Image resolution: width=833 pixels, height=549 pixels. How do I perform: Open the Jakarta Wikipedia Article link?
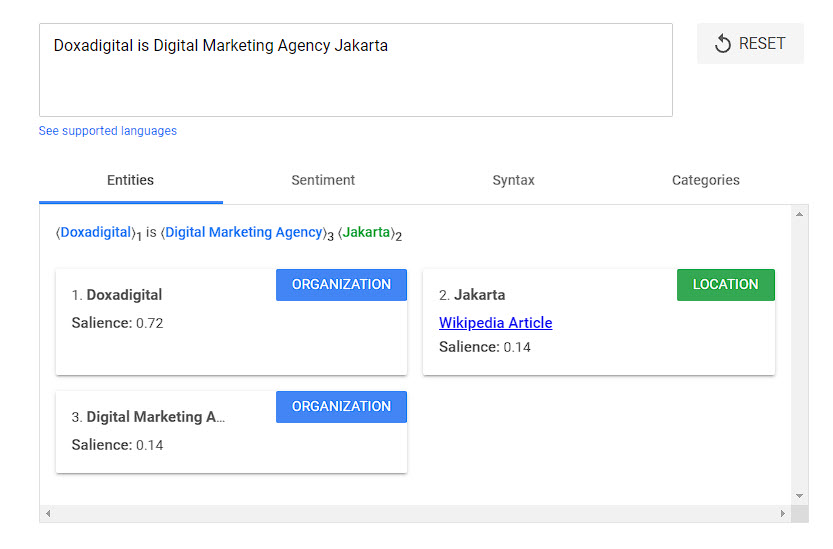point(496,323)
